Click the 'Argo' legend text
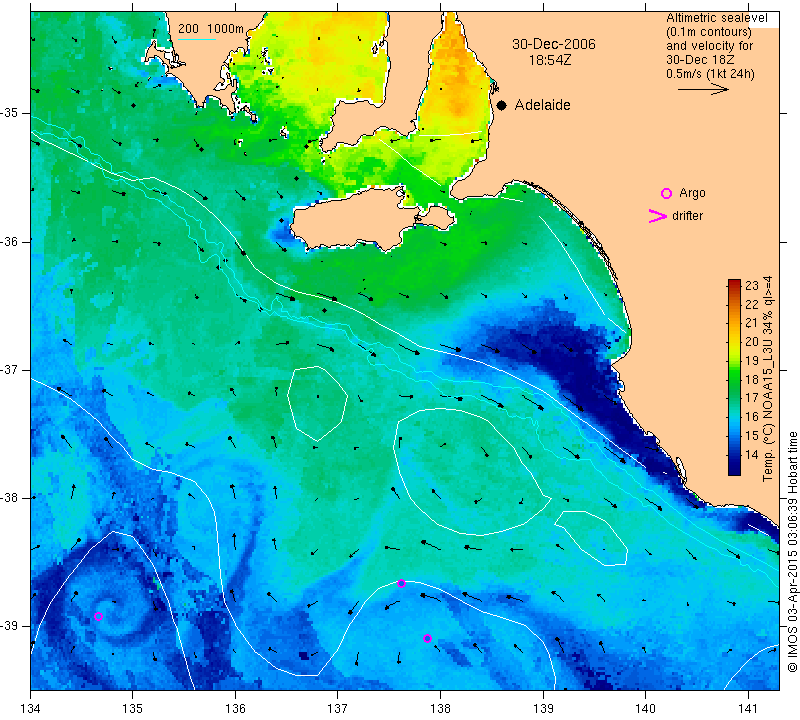This screenshot has width=800, height=720. (692, 193)
